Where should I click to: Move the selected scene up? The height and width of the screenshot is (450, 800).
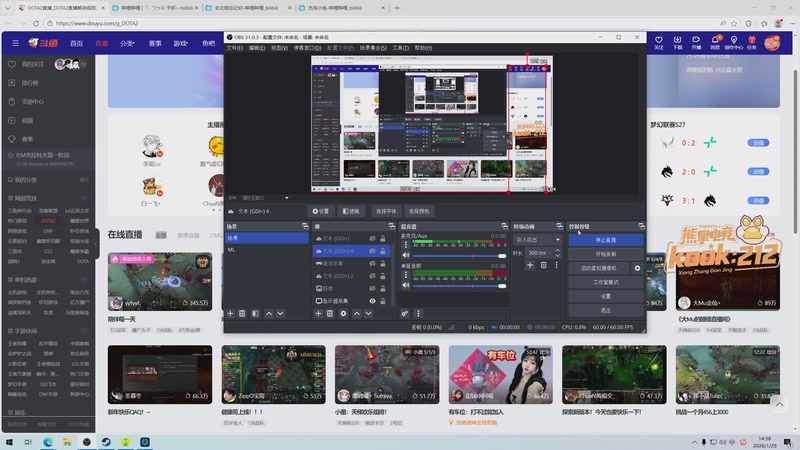click(x=269, y=313)
